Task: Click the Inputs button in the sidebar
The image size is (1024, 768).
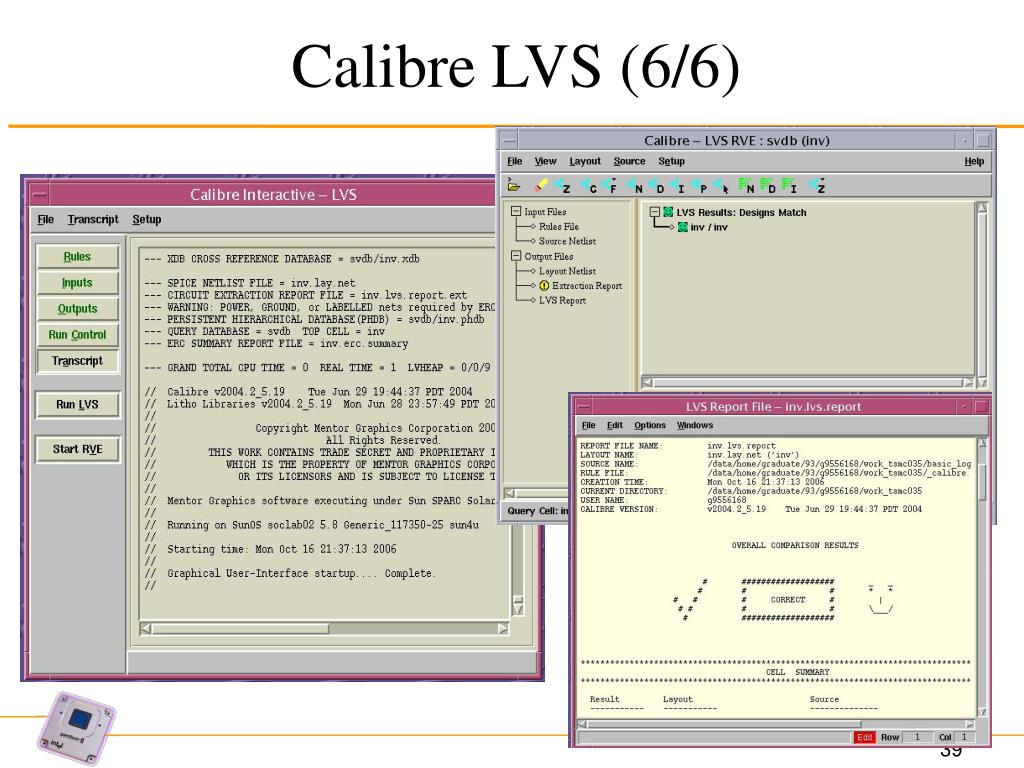Action: tap(78, 283)
